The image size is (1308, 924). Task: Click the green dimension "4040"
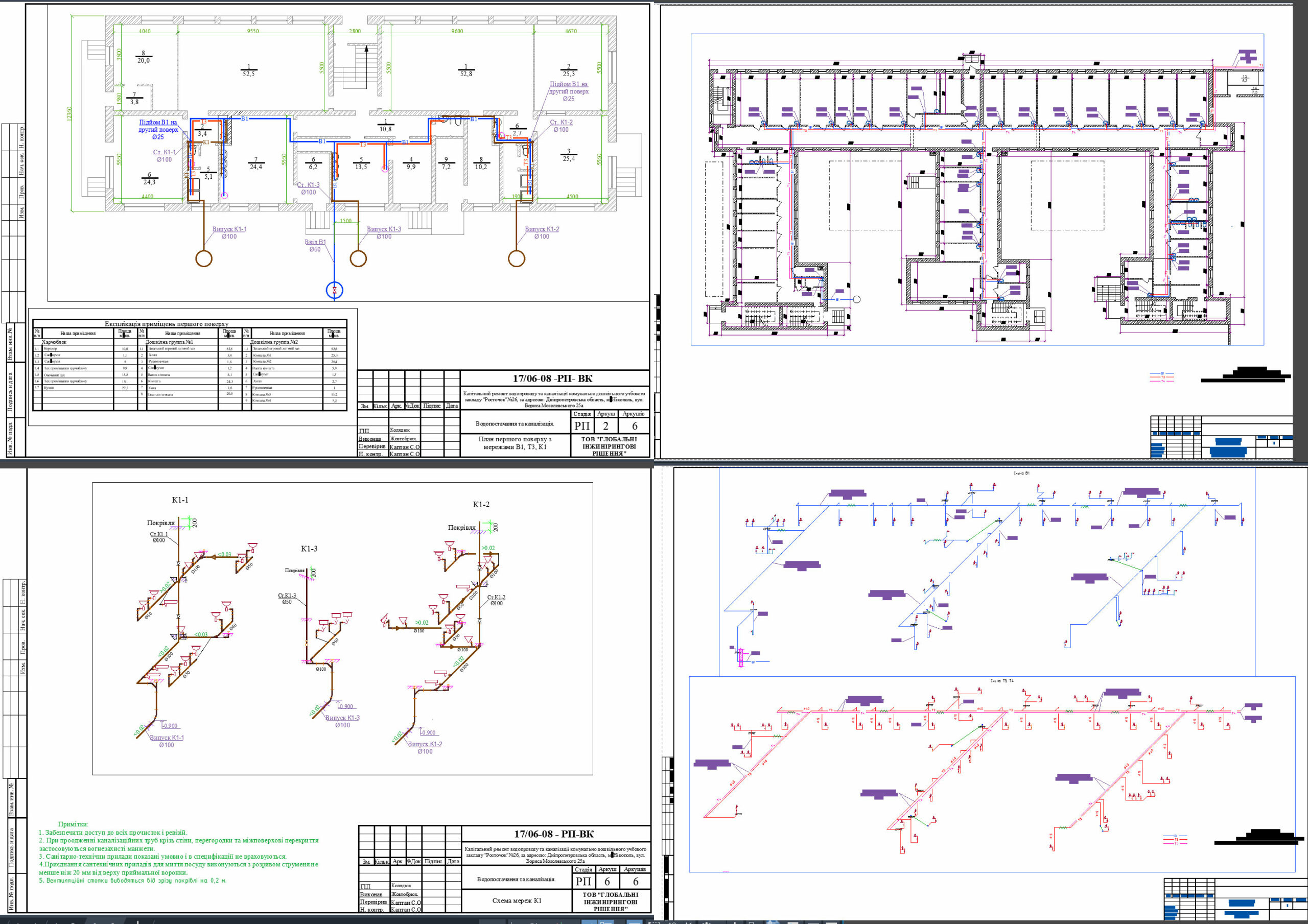tap(145, 31)
